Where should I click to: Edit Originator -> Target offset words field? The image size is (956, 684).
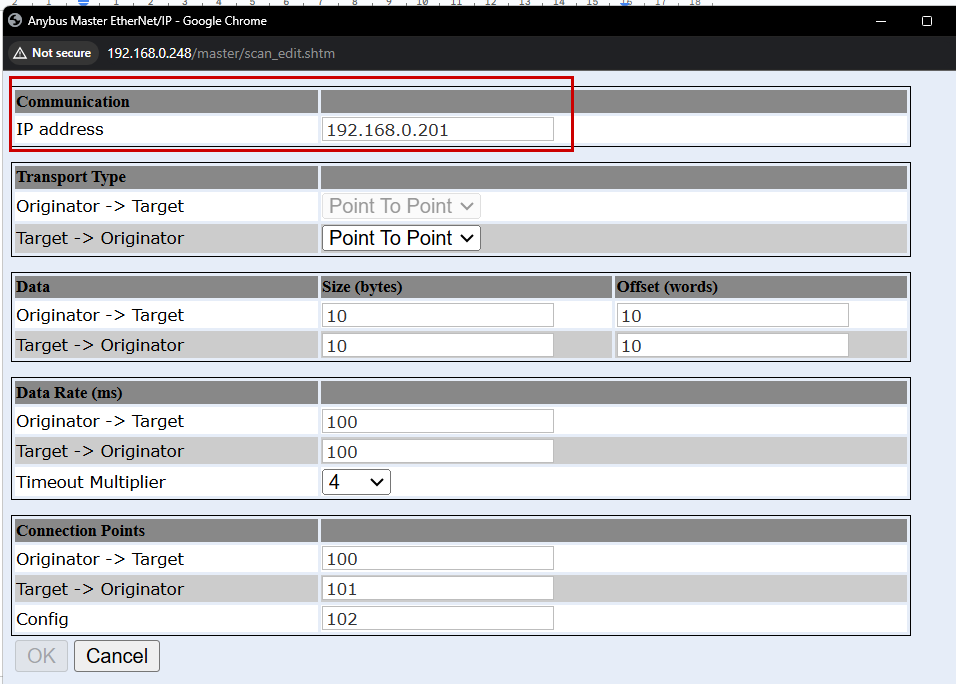[732, 315]
